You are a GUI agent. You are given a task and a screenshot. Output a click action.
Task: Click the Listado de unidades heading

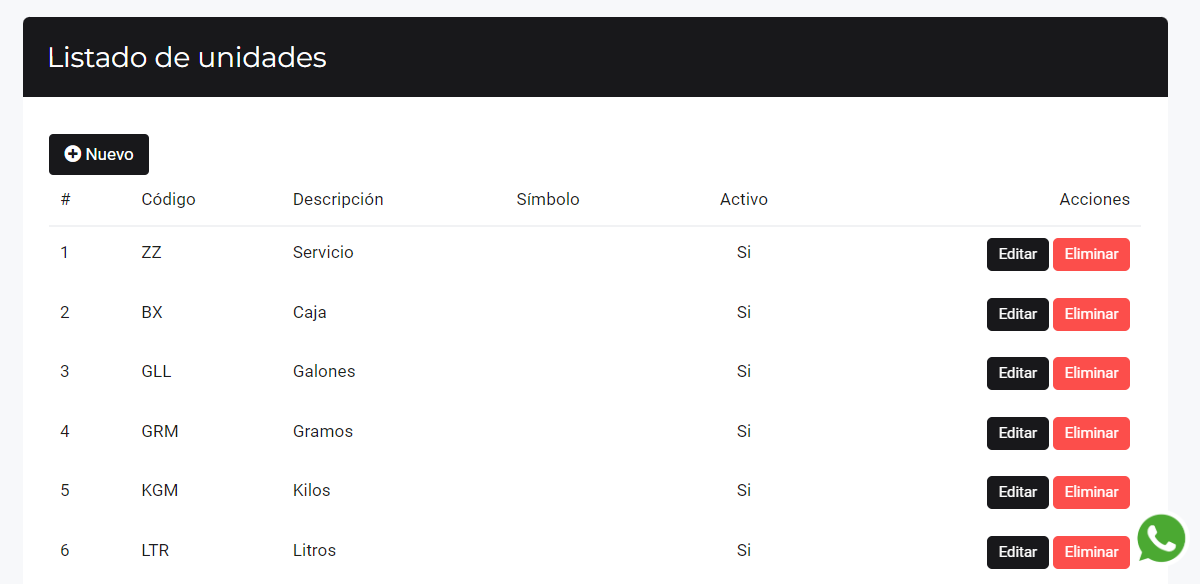pyautogui.click(x=187, y=57)
